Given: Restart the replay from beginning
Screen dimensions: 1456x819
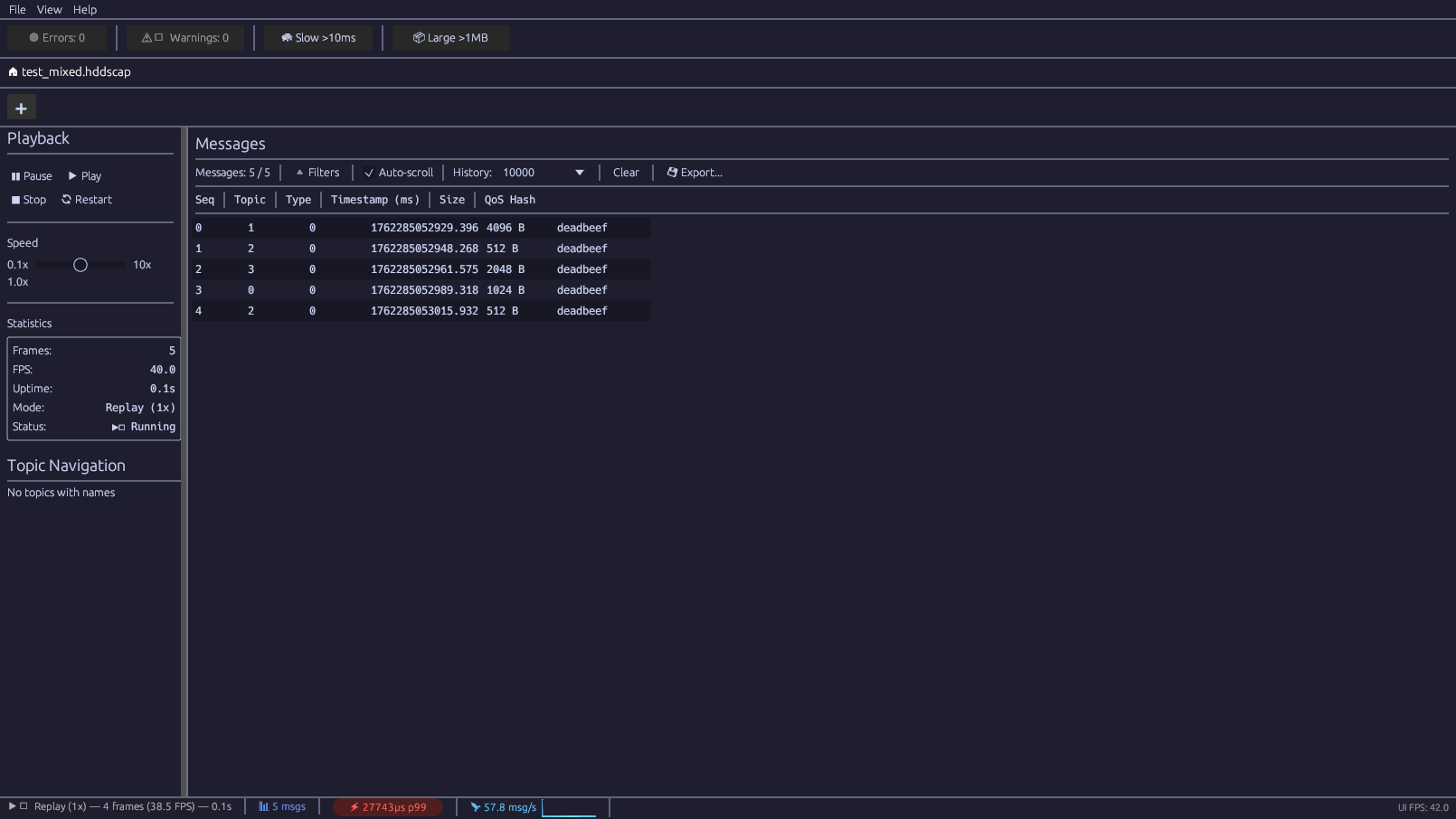Looking at the screenshot, I should point(87,200).
